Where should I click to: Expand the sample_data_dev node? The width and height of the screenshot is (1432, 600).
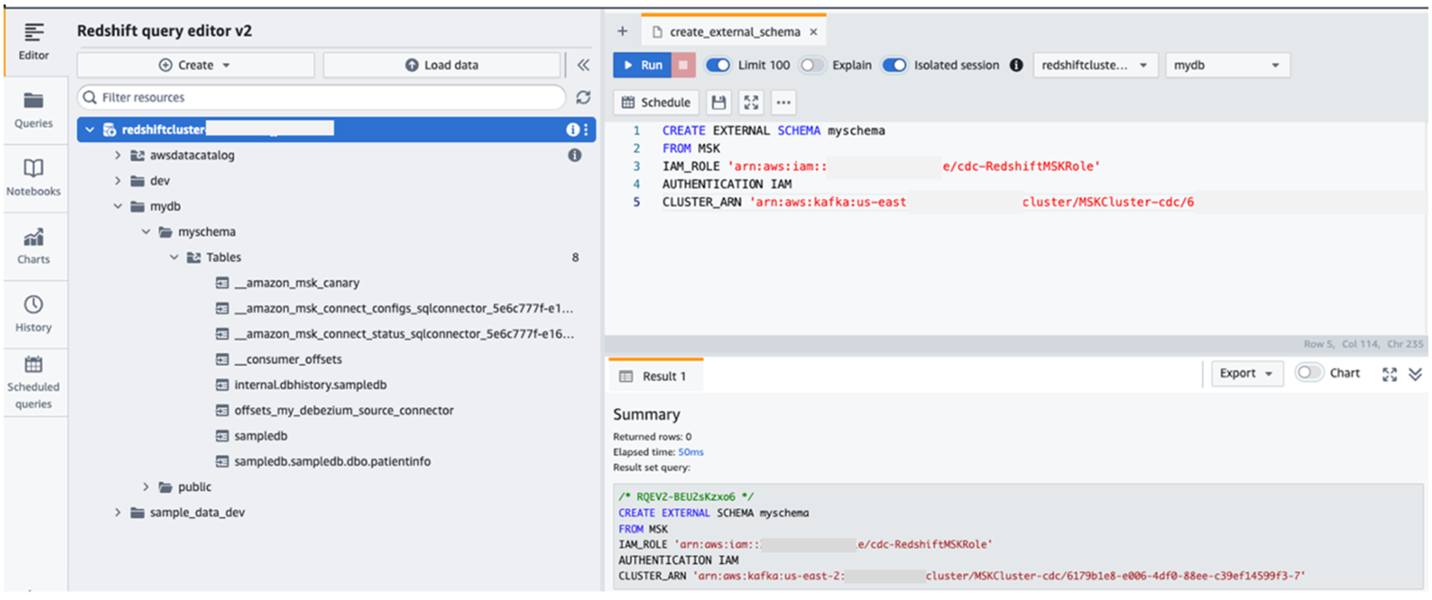[117, 512]
